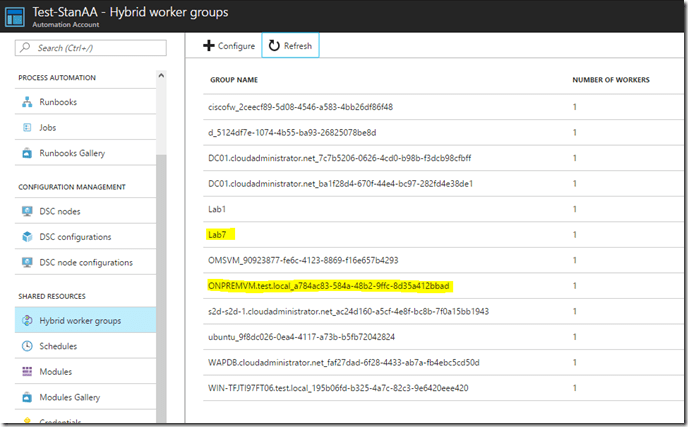Click the Schedules clock icon
The height and width of the screenshot is (427, 688).
pos(27,346)
